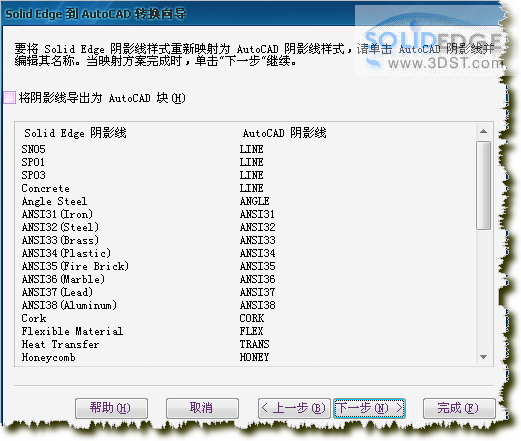
Task: Proceed with 下一步(N) button
Action: (x=369, y=408)
